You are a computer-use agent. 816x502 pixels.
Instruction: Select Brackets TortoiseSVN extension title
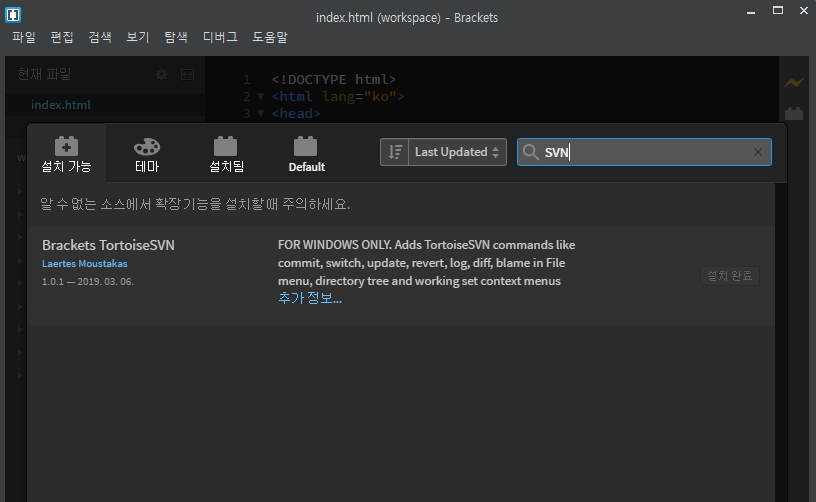pos(108,245)
